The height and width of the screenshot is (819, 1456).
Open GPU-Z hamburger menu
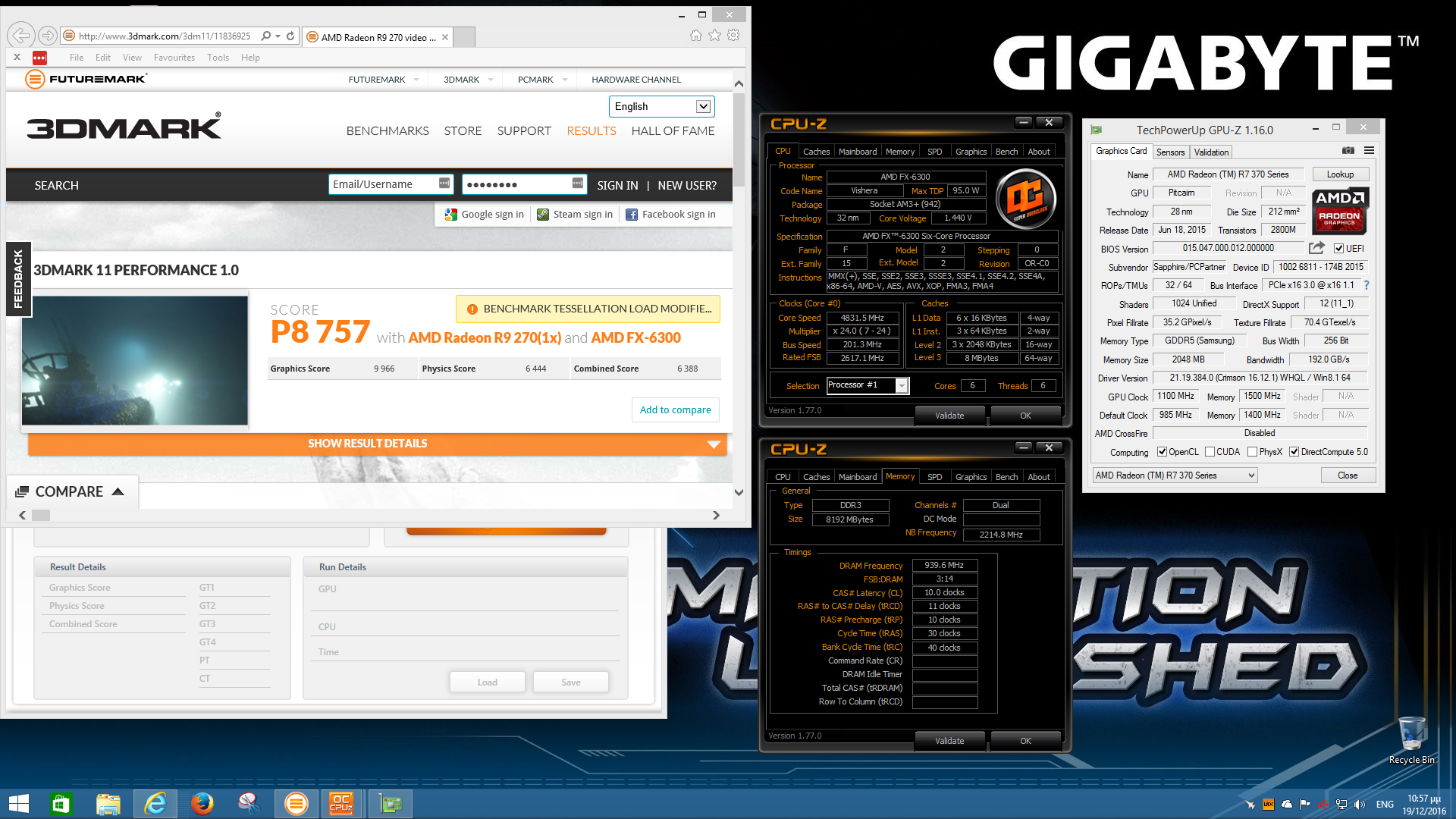click(x=1369, y=150)
